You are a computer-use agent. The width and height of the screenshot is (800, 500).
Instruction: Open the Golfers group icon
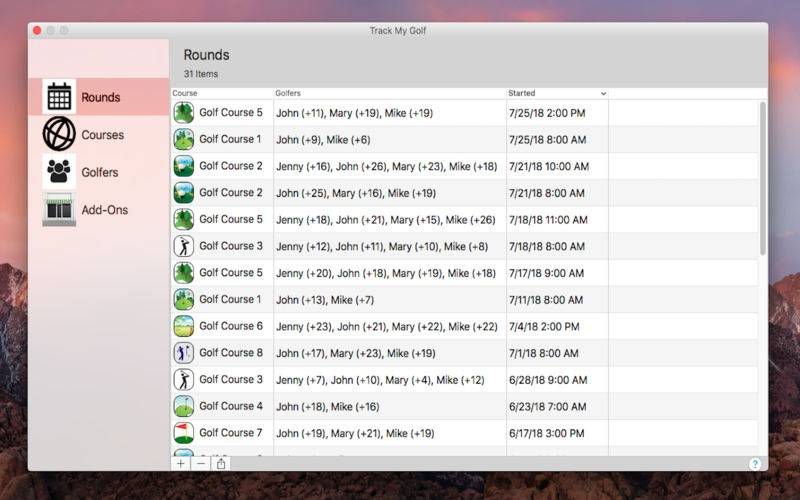coord(59,172)
